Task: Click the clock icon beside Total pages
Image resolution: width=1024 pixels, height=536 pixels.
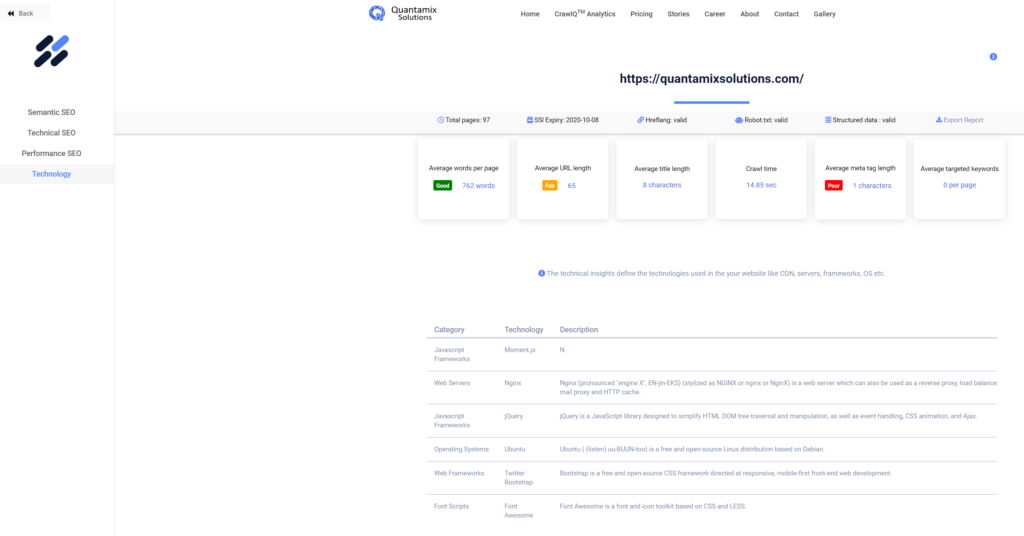Action: [441, 120]
